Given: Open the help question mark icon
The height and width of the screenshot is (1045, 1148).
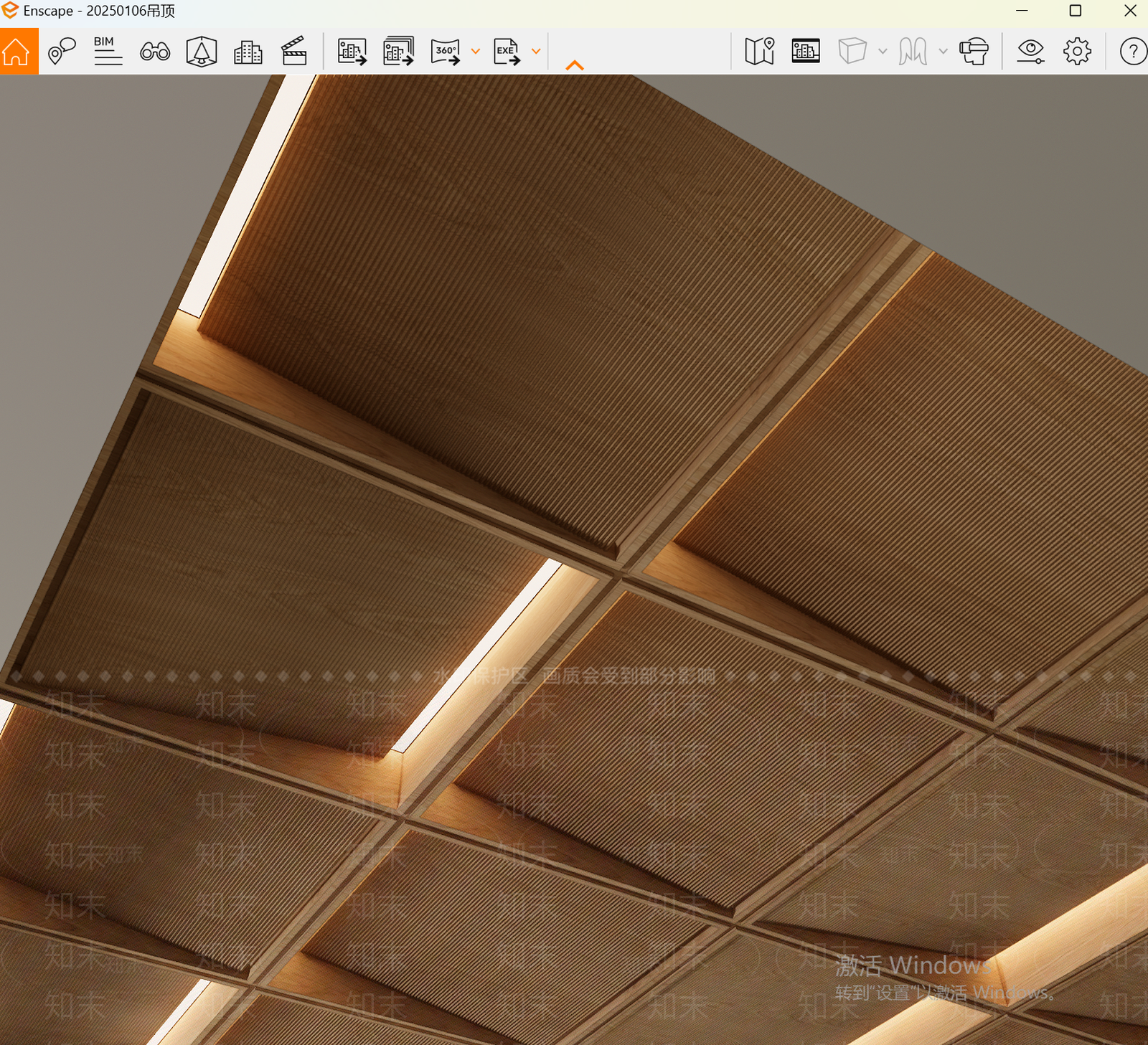Looking at the screenshot, I should tap(1133, 51).
